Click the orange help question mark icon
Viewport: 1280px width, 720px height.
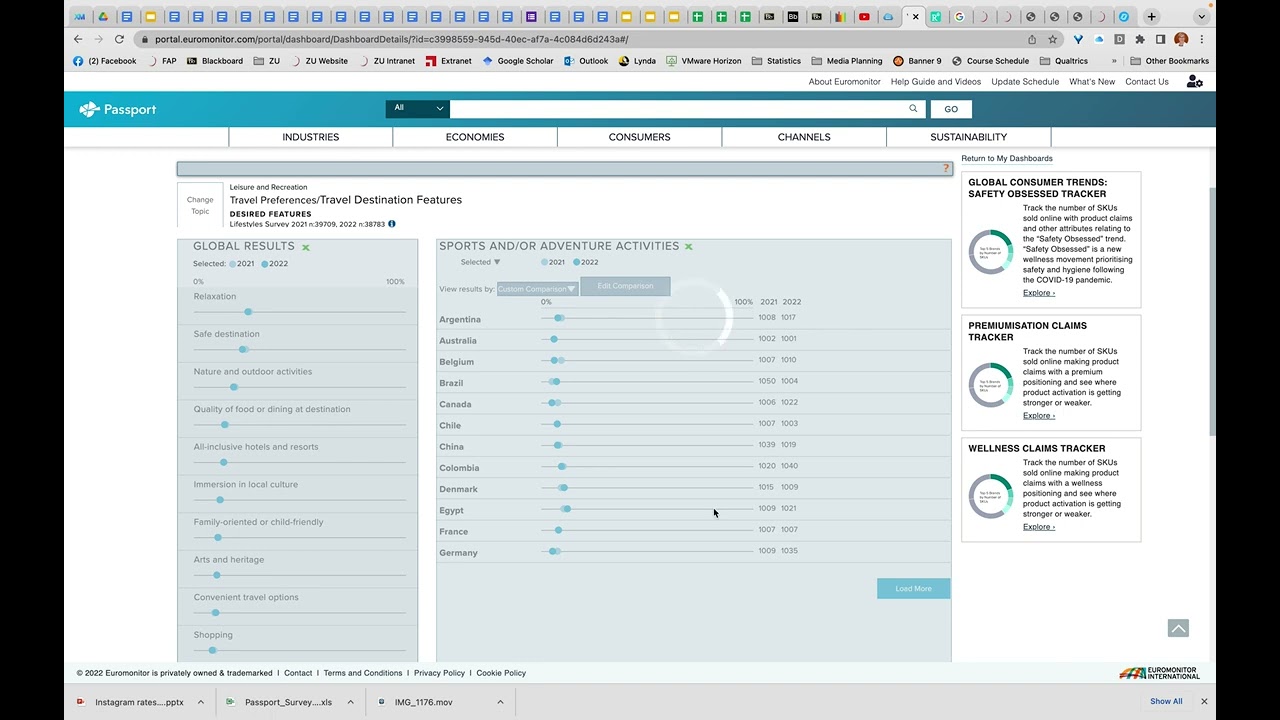(946, 168)
